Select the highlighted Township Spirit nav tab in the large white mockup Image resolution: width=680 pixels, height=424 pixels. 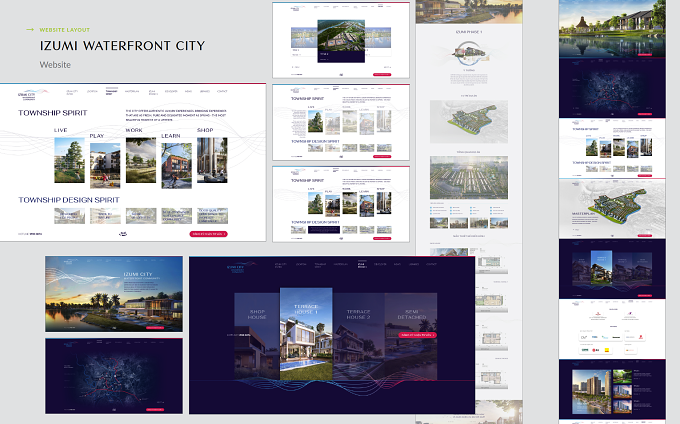(111, 92)
